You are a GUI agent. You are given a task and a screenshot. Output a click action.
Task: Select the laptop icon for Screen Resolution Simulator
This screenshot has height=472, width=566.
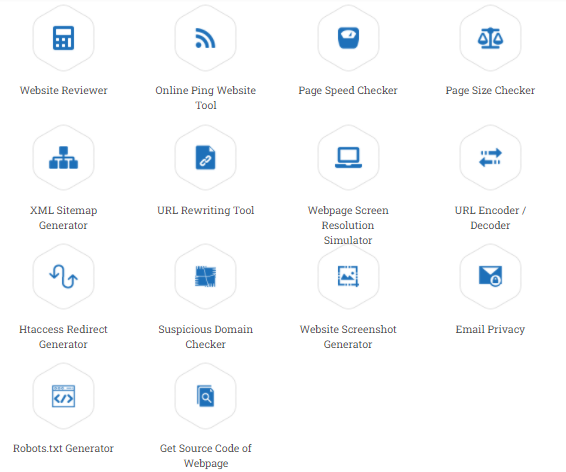(x=348, y=157)
